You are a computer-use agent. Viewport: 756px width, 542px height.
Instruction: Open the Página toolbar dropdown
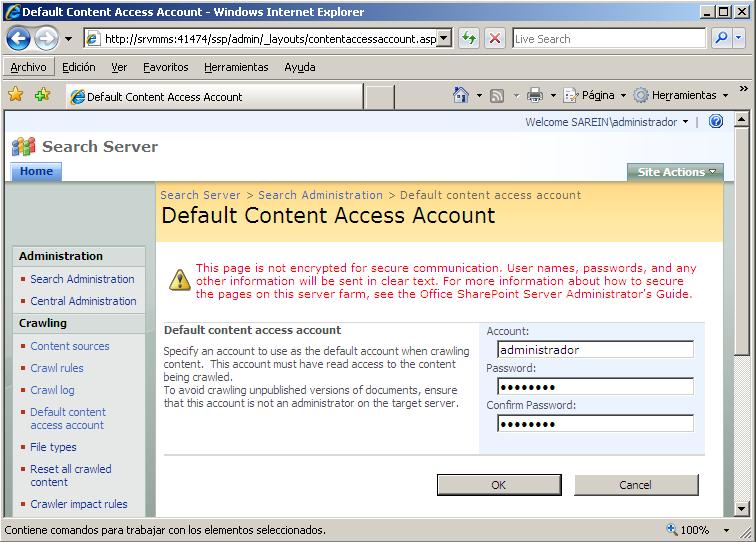coord(597,96)
